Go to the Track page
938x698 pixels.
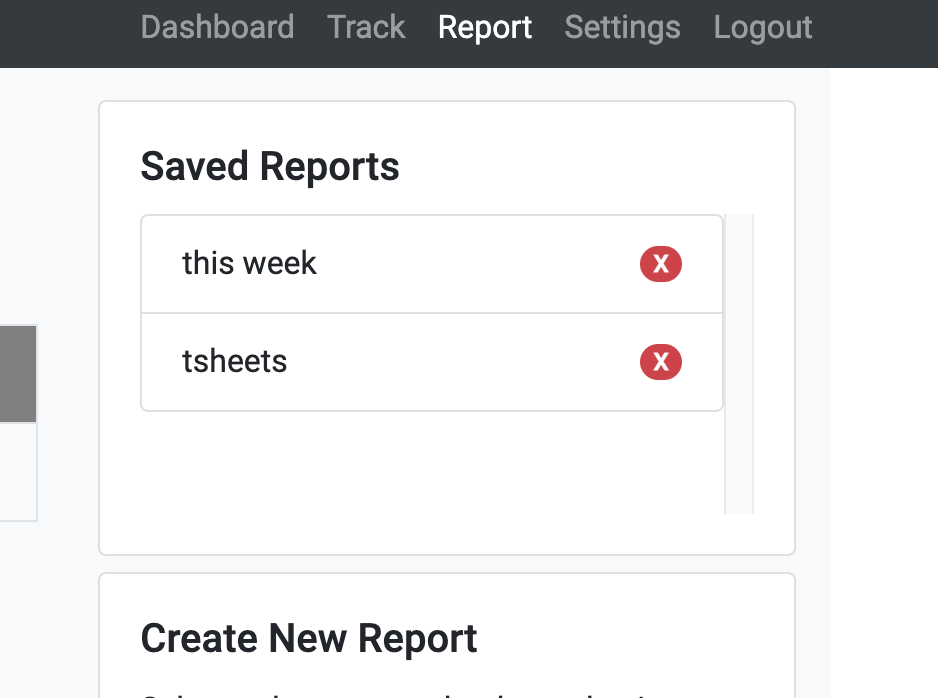[x=366, y=28]
